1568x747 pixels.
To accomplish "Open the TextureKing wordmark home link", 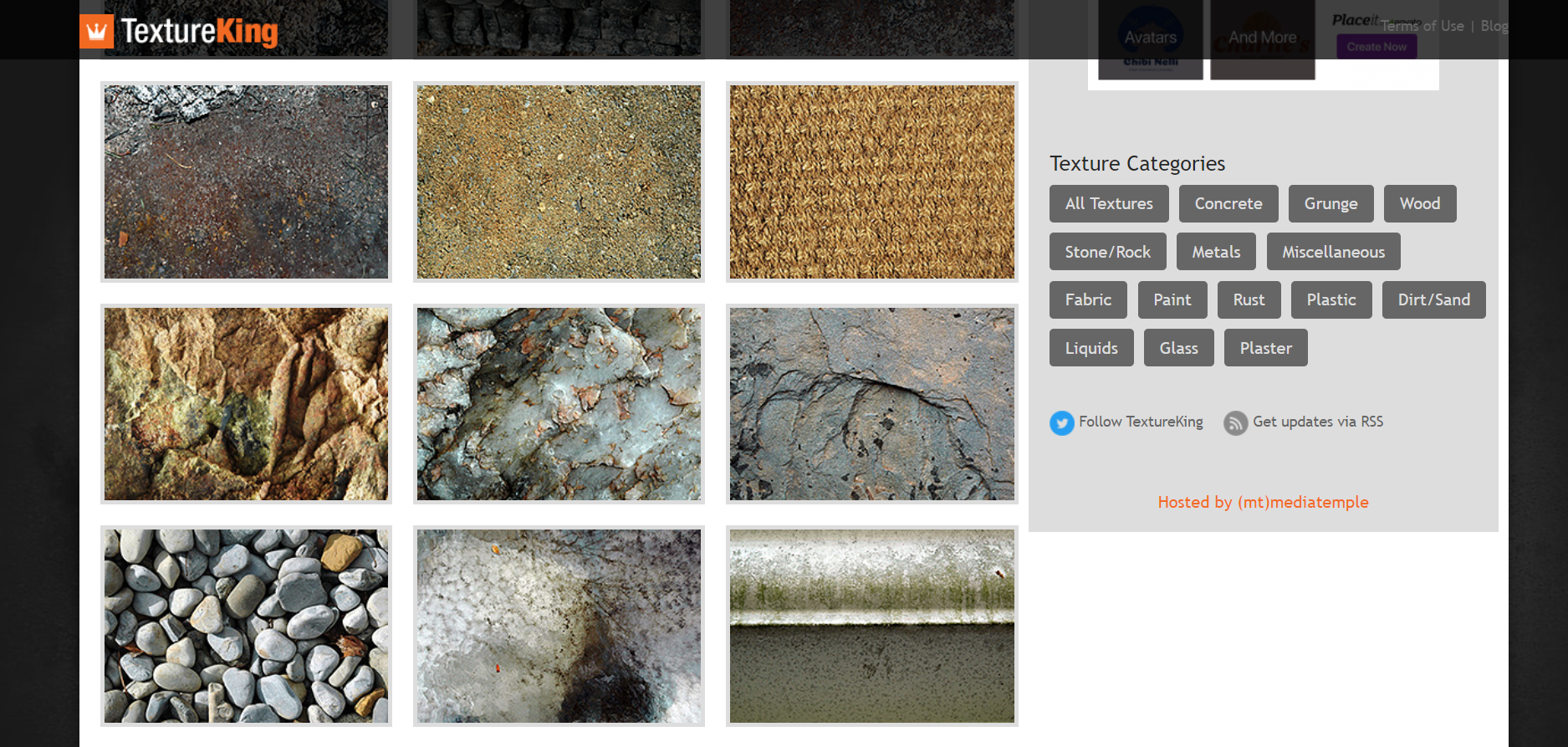I will (199, 32).
